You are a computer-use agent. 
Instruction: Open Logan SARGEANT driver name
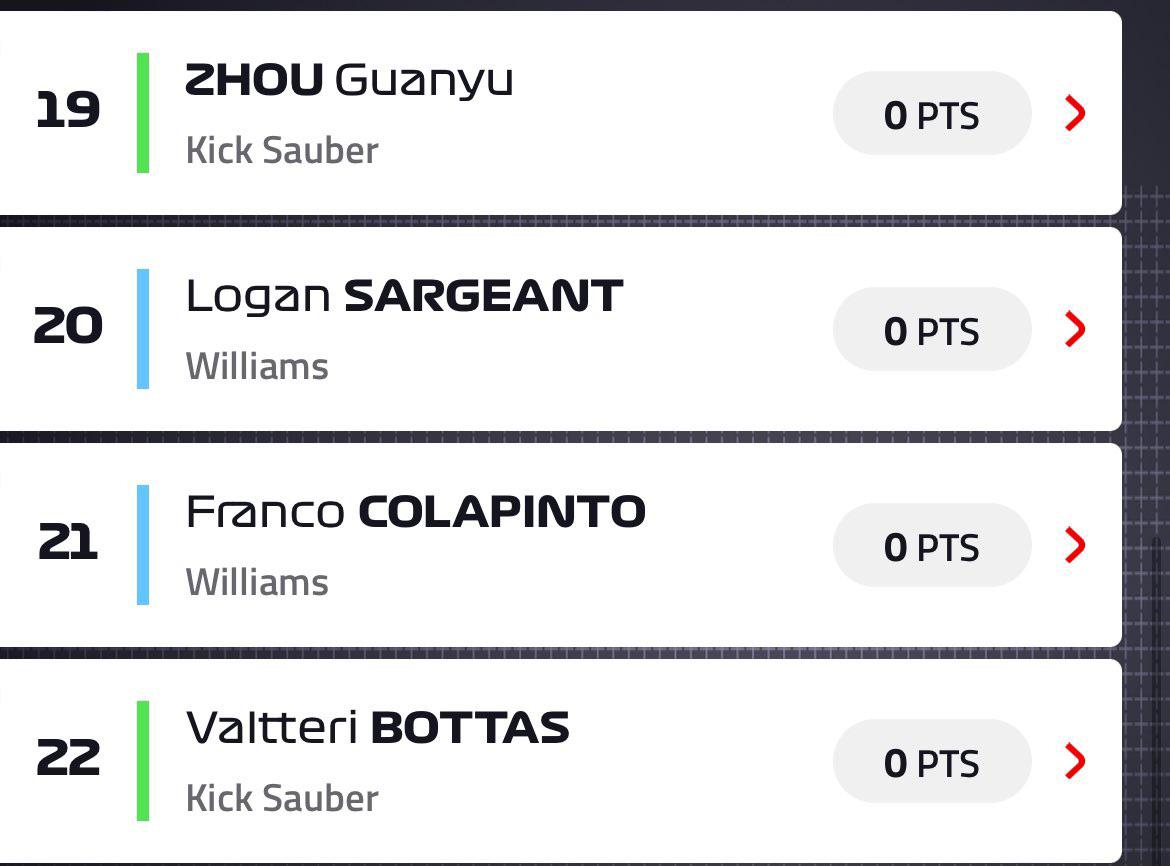pos(404,296)
